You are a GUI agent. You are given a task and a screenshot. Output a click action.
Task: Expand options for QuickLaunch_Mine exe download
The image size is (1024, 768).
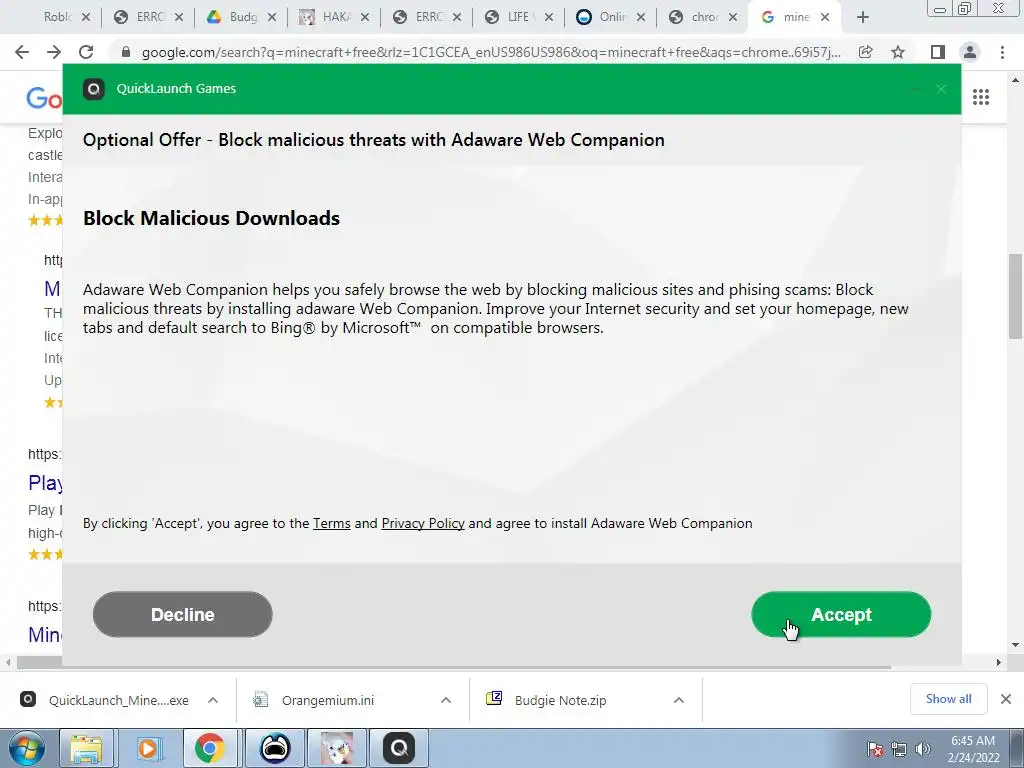tap(213, 700)
